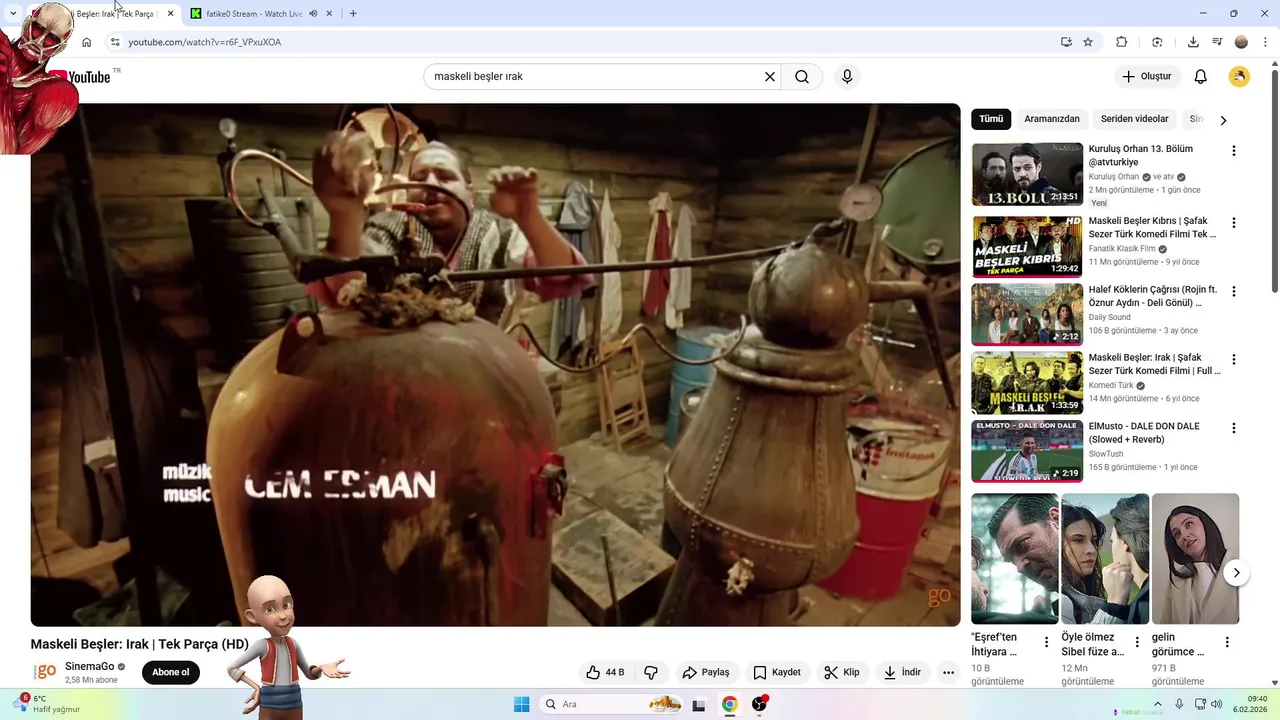Open the weather widget showing 6°C
Viewport: 1280px width, 720px height.
coord(45,704)
